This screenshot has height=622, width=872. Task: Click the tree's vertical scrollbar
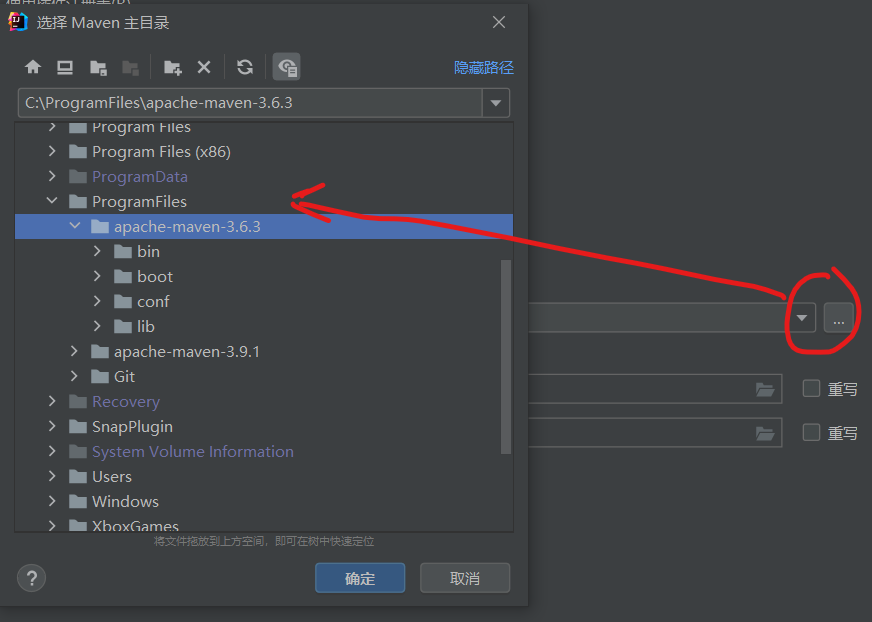click(x=506, y=357)
